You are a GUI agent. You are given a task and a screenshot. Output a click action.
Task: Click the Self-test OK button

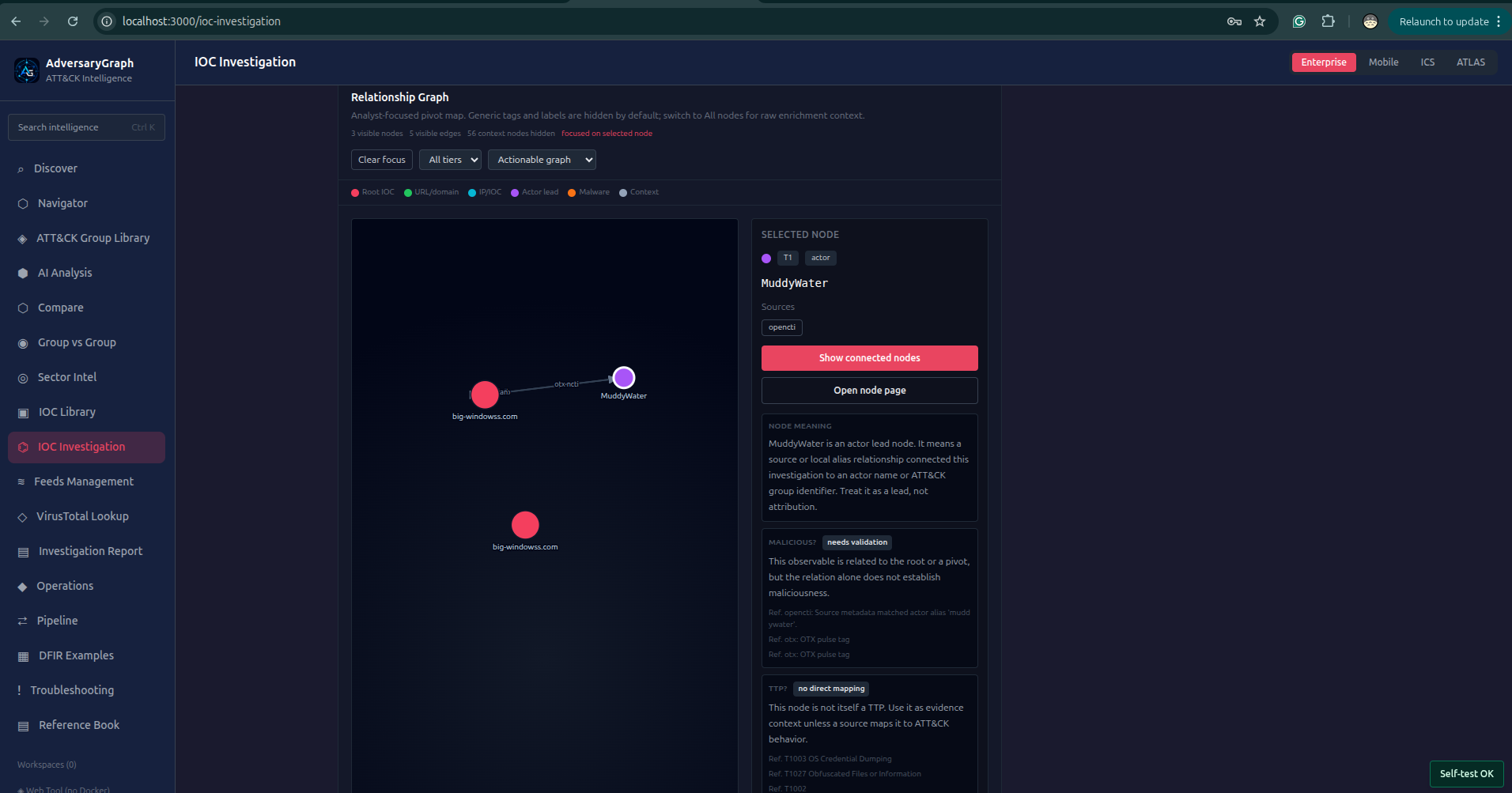click(1466, 774)
